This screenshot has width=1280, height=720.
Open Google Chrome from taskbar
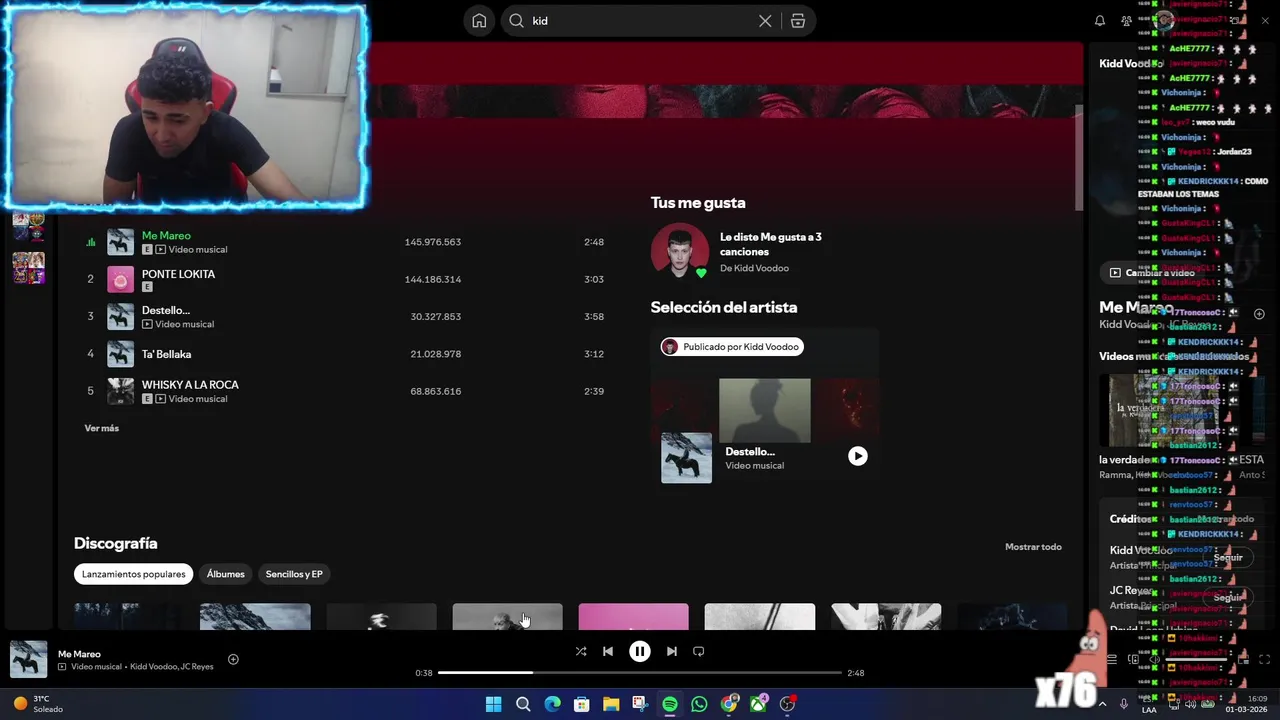729,704
